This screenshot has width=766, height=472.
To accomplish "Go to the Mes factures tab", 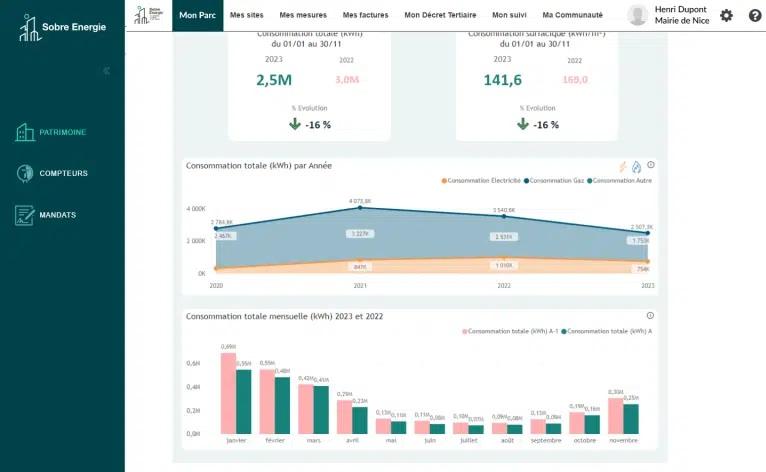I will click(364, 15).
